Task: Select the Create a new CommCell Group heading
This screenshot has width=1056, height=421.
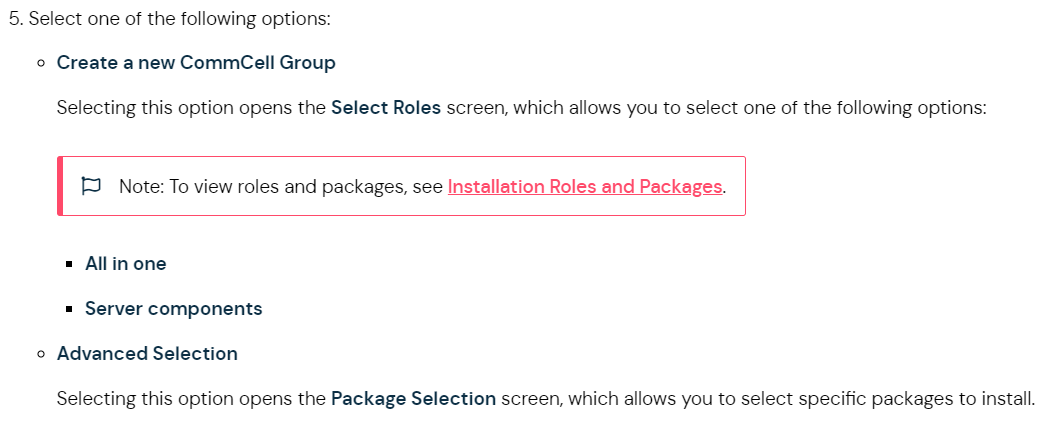Action: pos(196,63)
